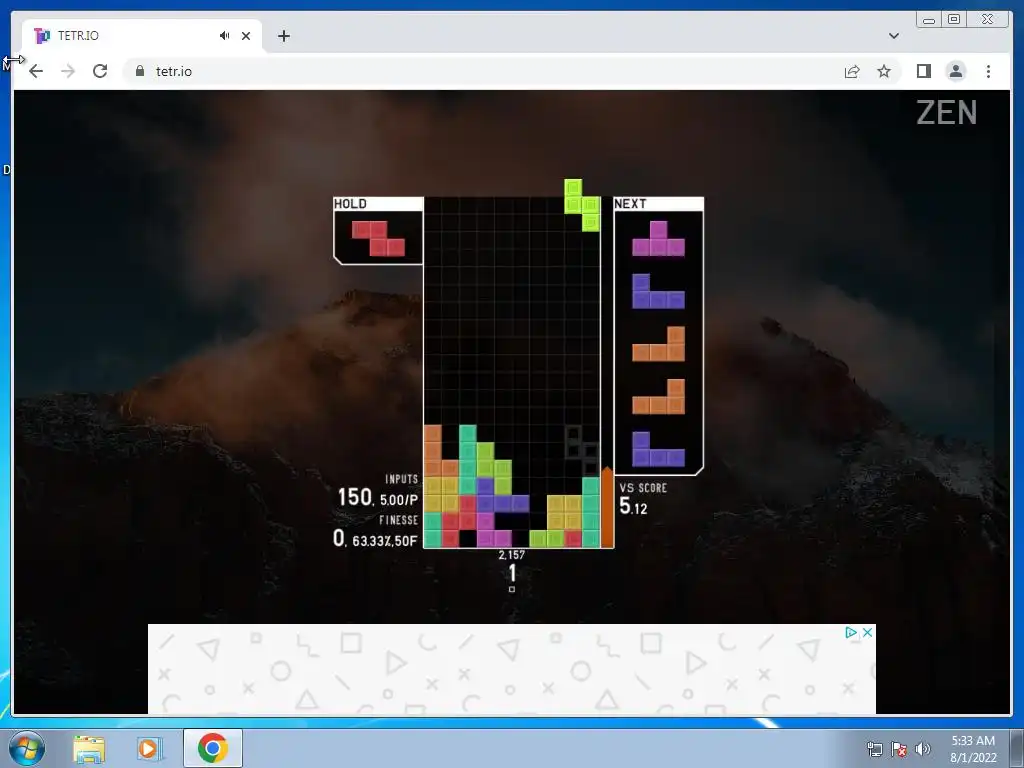The image size is (1024, 768).
Task: Click the ZEN mode label
Action: (946, 112)
